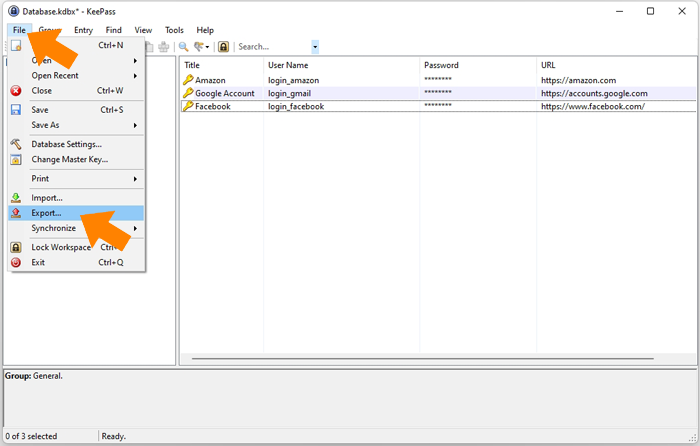Expand the Save As submenu
The height and width of the screenshot is (446, 700).
pyautogui.click(x=46, y=125)
